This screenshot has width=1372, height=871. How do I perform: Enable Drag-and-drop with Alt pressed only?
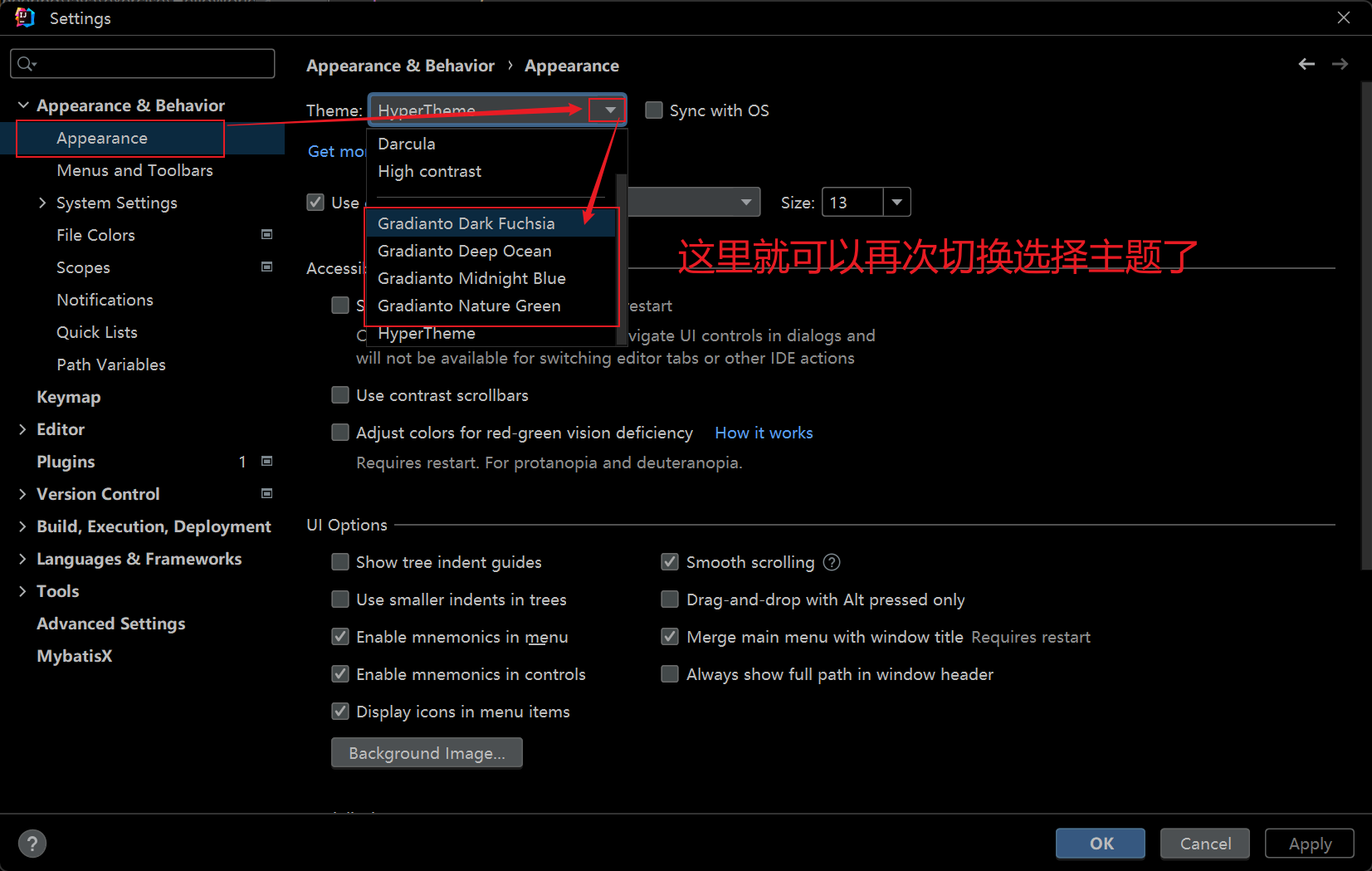(670, 599)
